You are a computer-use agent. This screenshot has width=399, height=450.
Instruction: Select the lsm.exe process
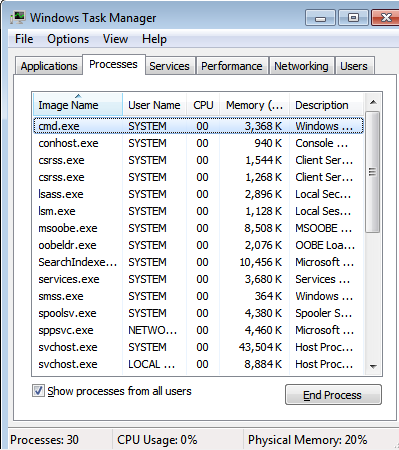(198, 211)
